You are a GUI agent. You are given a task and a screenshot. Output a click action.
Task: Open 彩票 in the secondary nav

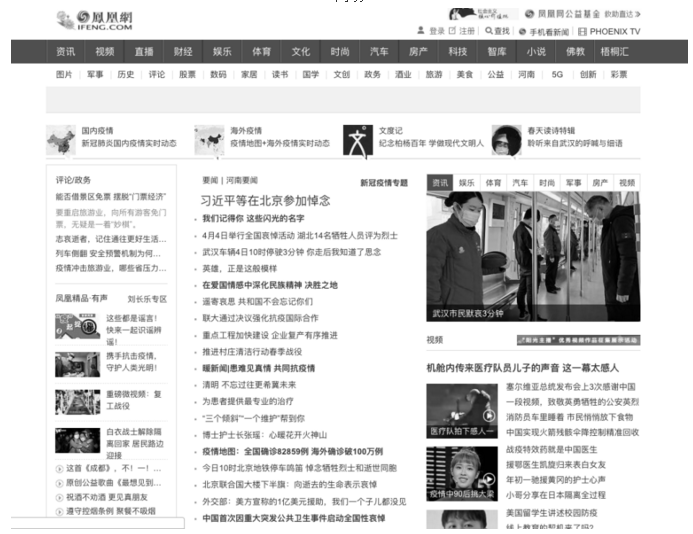coord(619,75)
